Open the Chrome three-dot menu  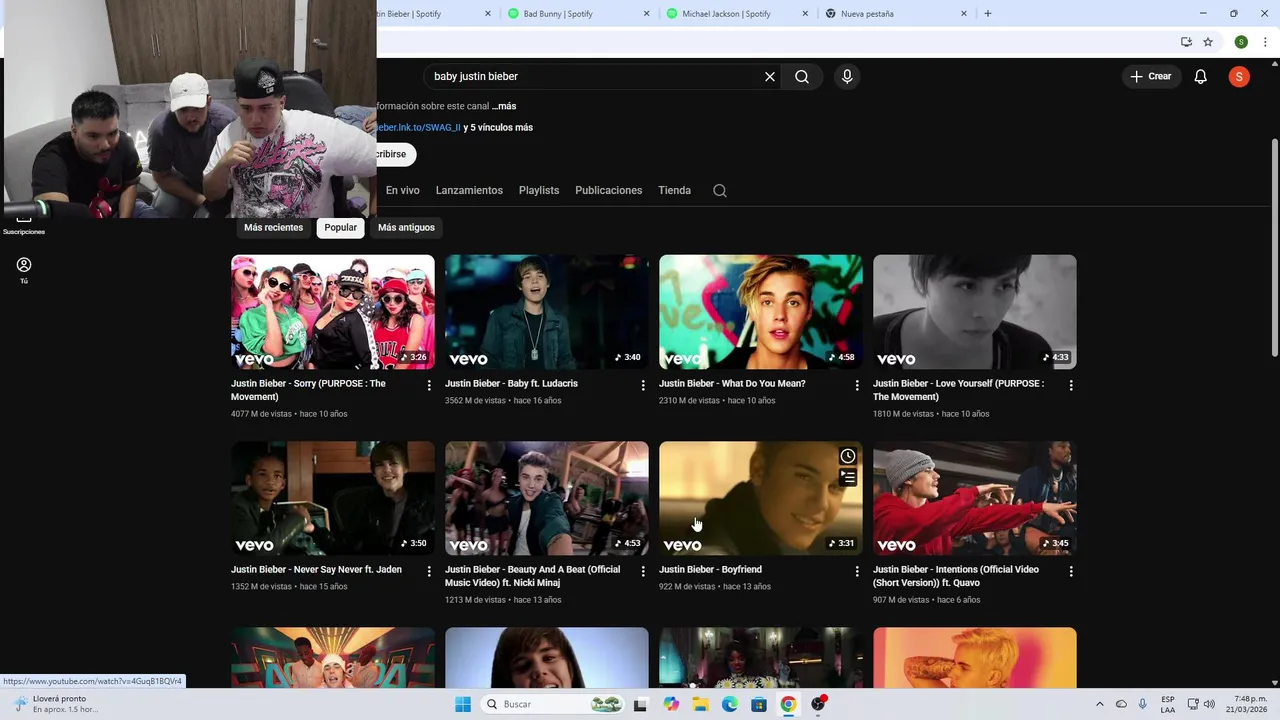tap(1265, 42)
